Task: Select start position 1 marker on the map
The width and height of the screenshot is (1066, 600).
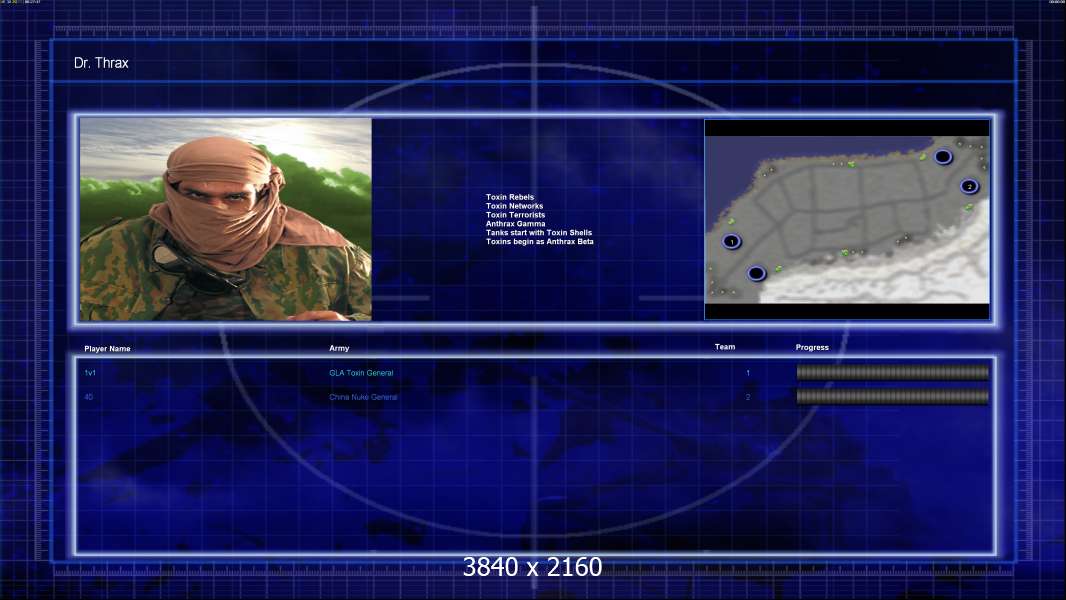Action: [x=732, y=241]
